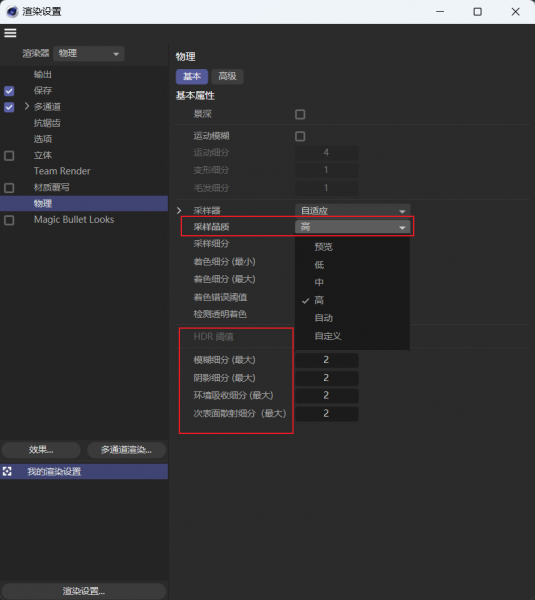Uncheck the 保存 checkbox
The image size is (535, 600).
[9, 91]
